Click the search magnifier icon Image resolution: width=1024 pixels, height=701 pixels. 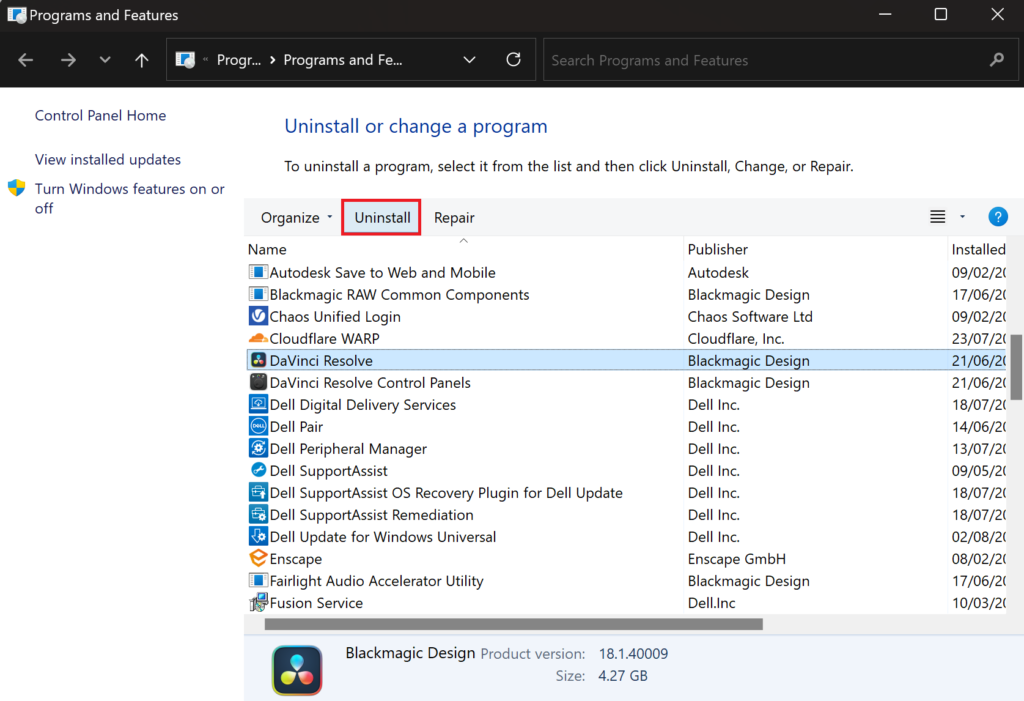997,60
